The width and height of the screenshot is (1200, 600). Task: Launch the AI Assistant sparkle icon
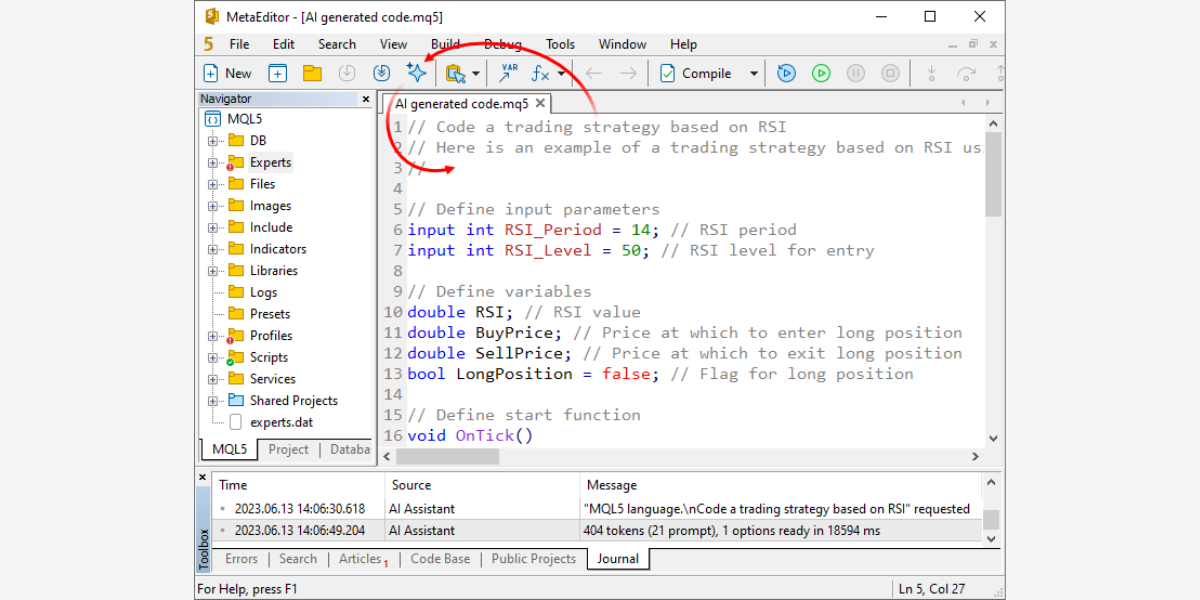coord(416,73)
